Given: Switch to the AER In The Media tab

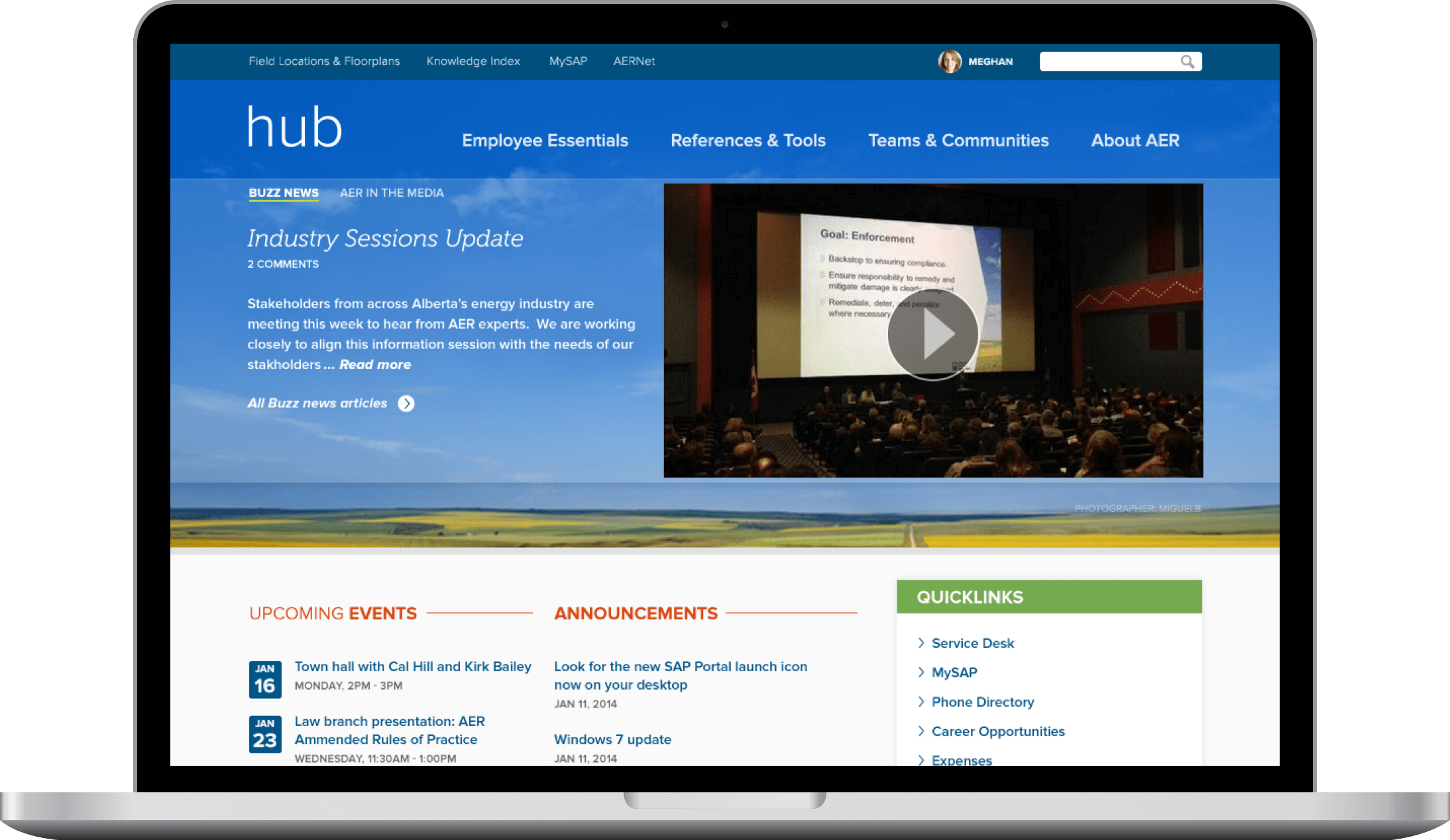Looking at the screenshot, I should tap(392, 193).
